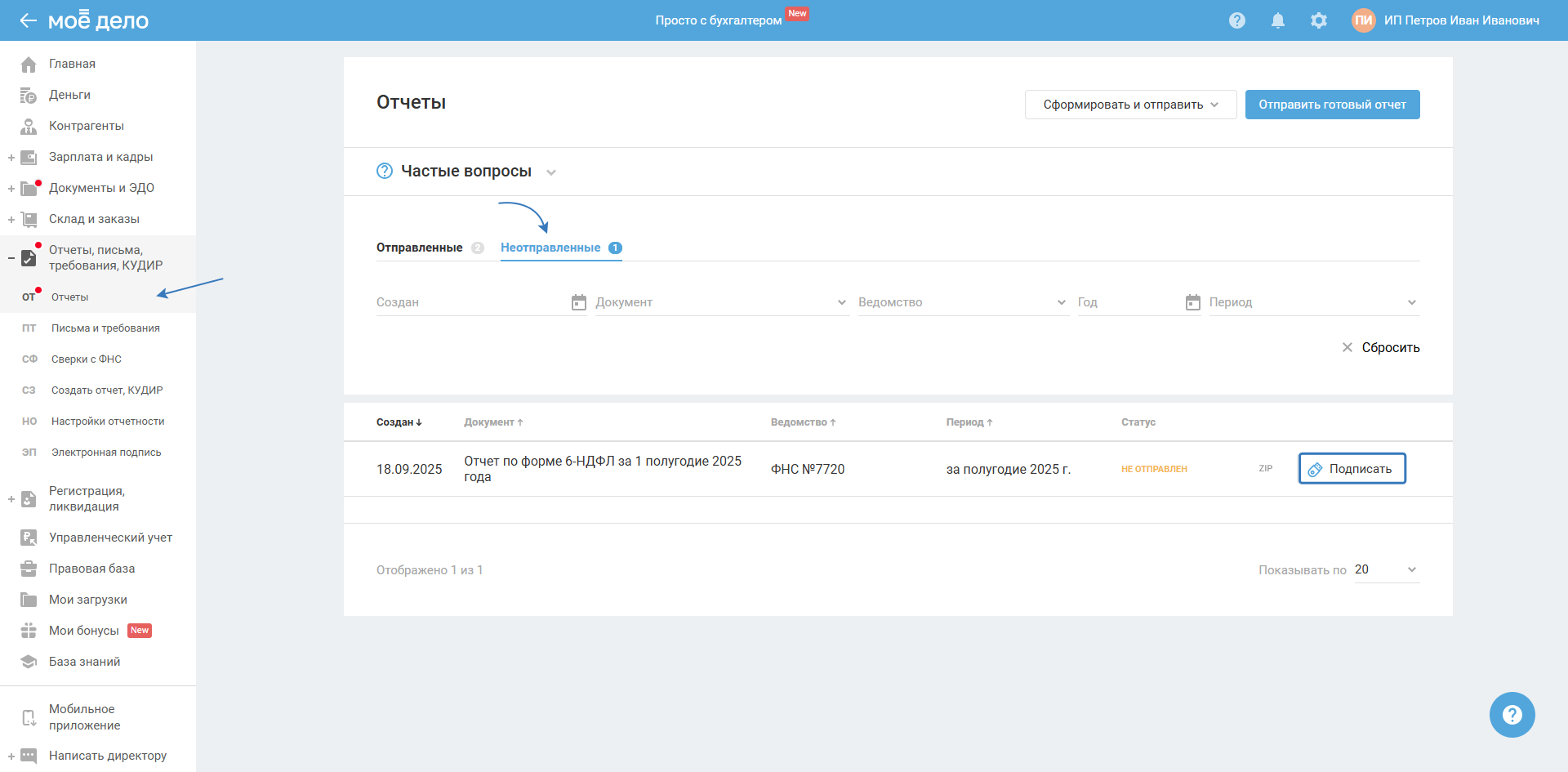This screenshot has width=1568, height=772.
Task: Click the calendar icon in Создан field
Action: [578, 302]
